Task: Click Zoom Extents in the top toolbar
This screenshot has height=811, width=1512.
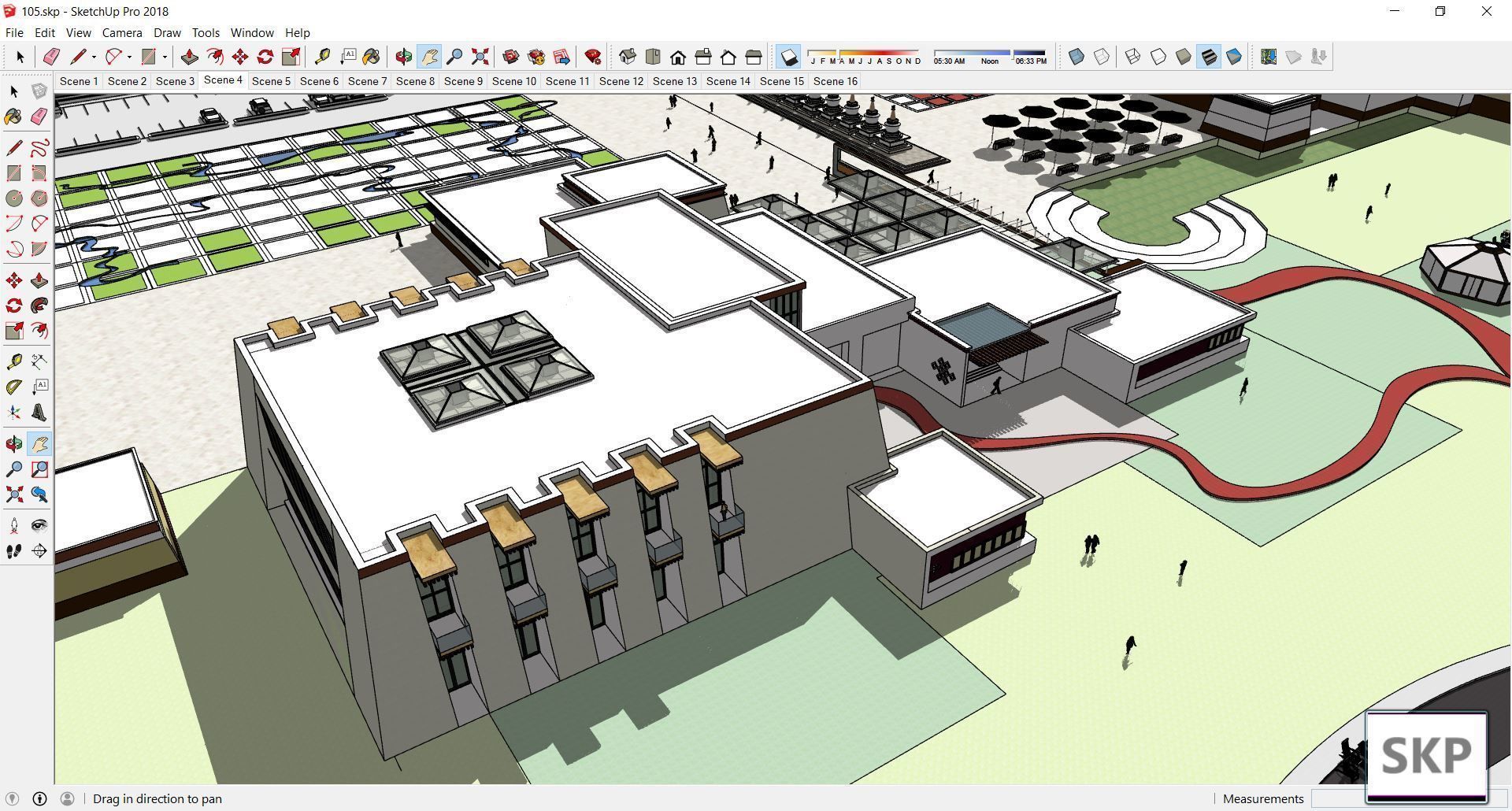Action: click(480, 57)
